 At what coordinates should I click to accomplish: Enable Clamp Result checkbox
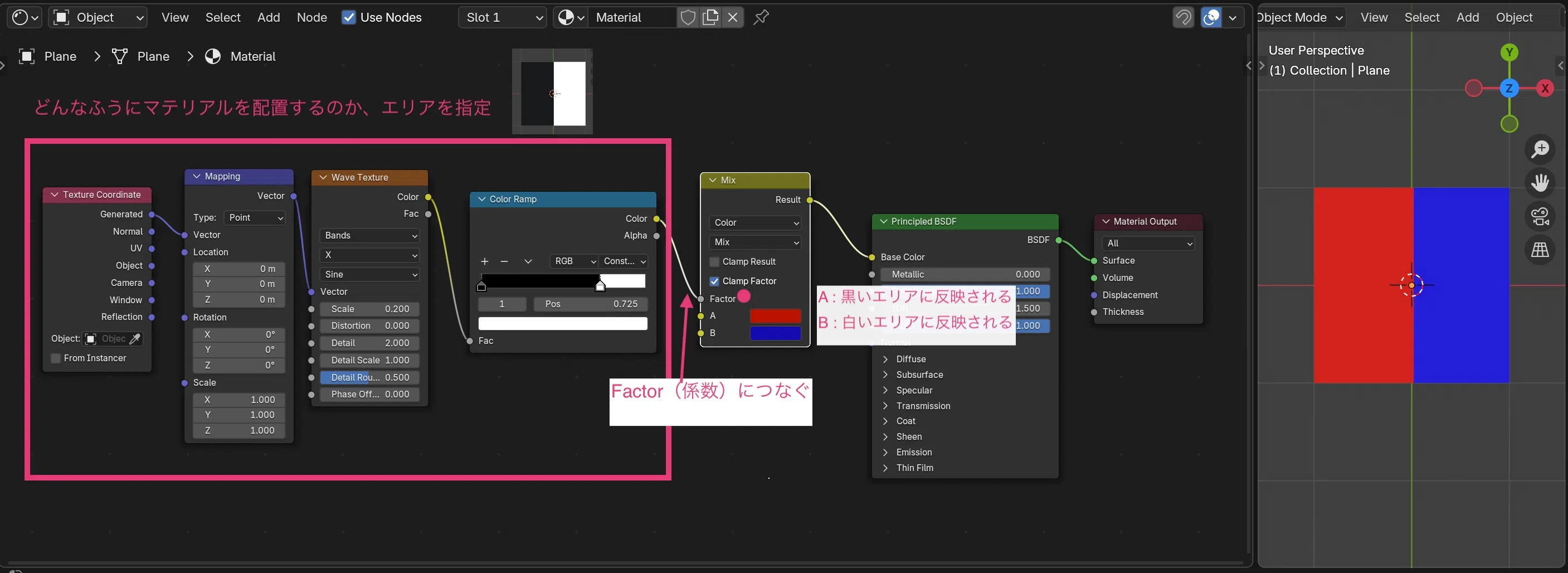[x=714, y=262]
